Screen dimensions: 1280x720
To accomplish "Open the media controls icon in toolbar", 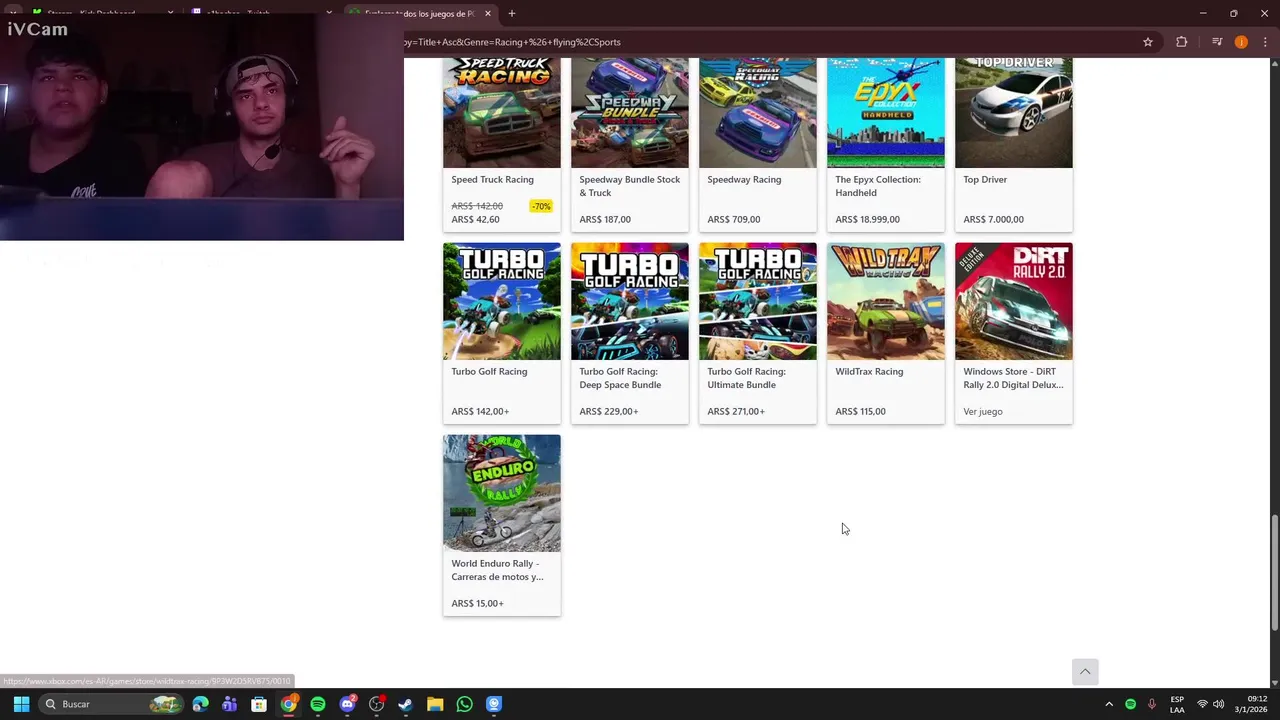I will coord(1217,42).
